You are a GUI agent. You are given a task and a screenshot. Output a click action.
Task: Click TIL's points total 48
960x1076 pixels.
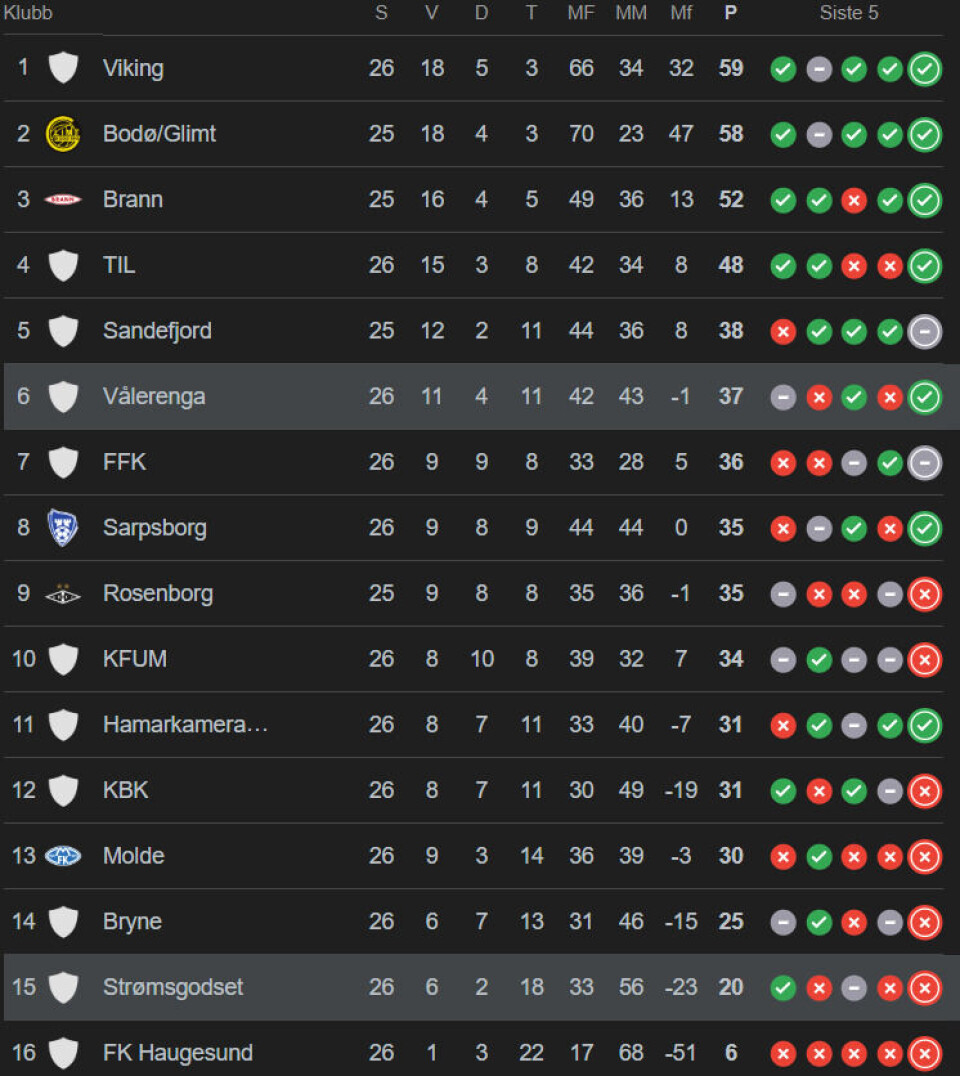[x=731, y=265]
